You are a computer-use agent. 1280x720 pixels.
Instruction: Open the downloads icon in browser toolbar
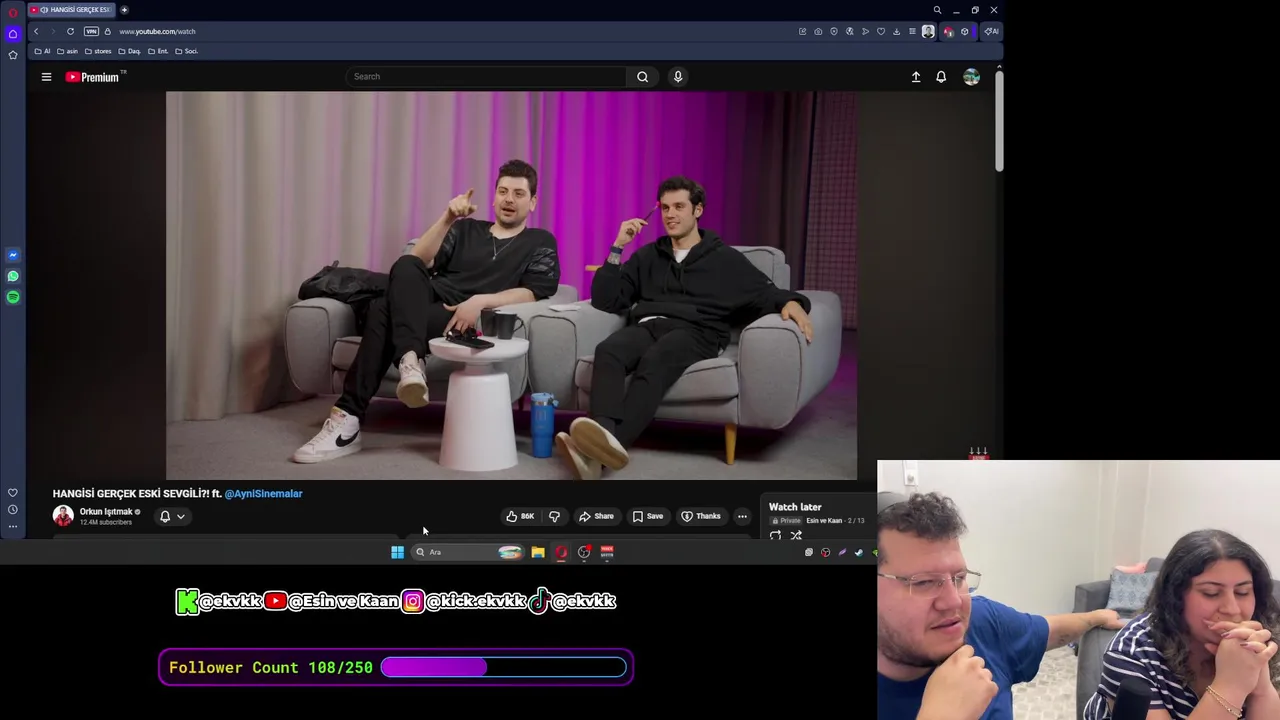click(x=896, y=31)
